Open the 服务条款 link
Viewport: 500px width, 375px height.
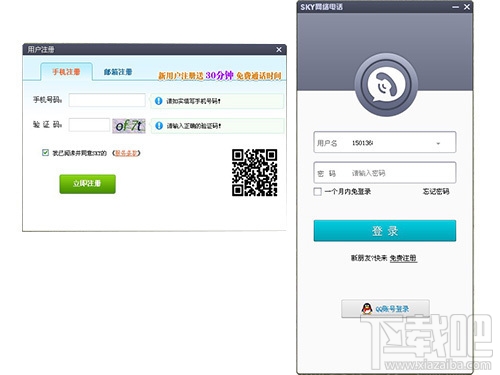click(126, 153)
